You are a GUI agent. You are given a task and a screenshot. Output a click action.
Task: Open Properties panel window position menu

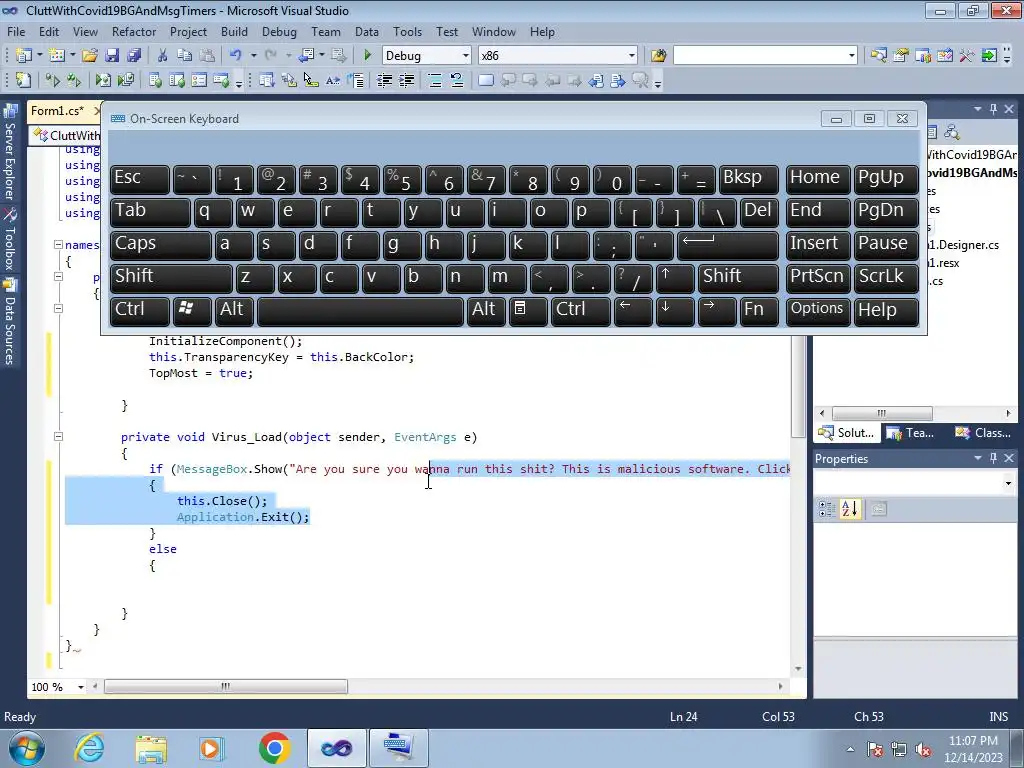coord(978,458)
